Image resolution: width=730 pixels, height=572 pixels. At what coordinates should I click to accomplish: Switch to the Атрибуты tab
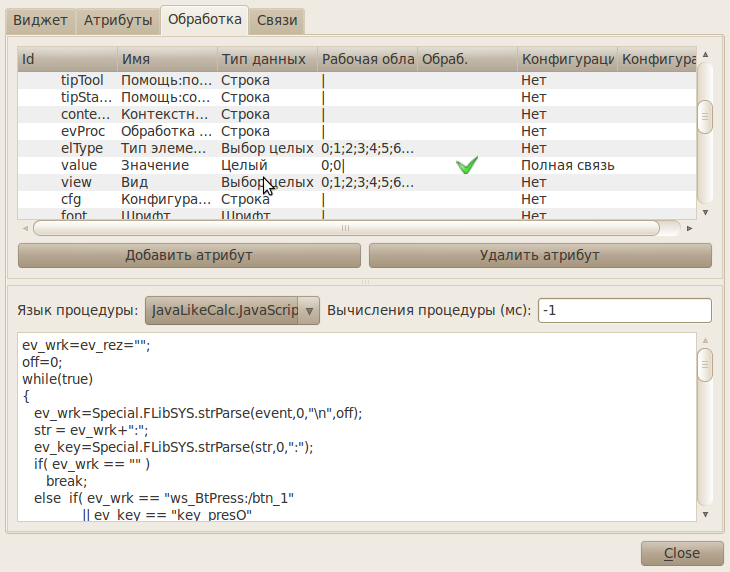click(x=118, y=19)
